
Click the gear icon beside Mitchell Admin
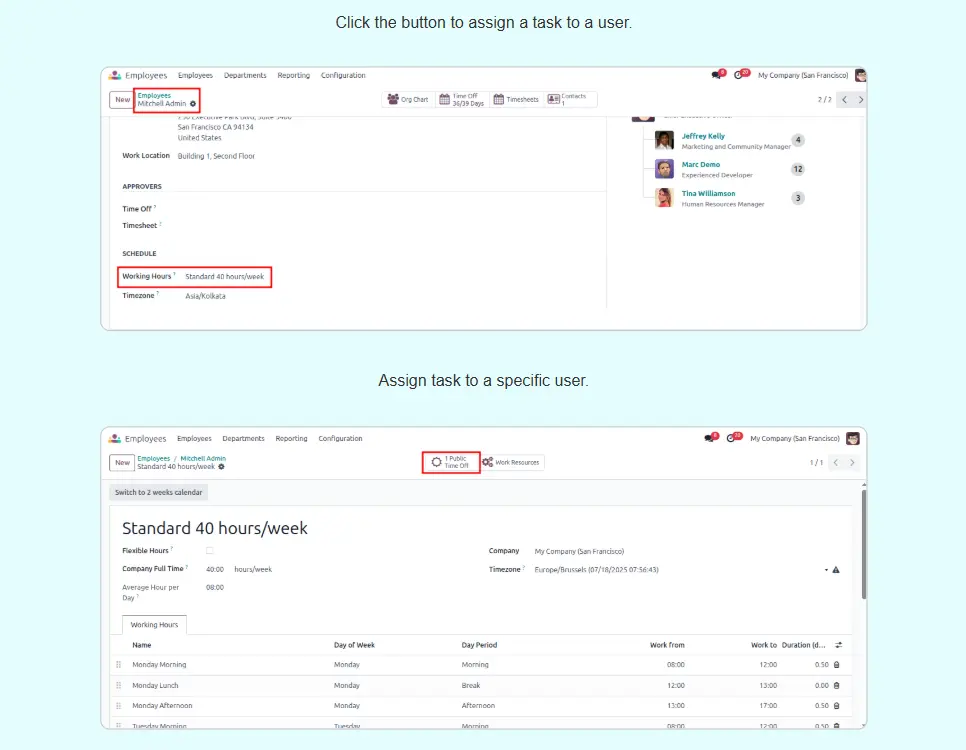[193, 104]
